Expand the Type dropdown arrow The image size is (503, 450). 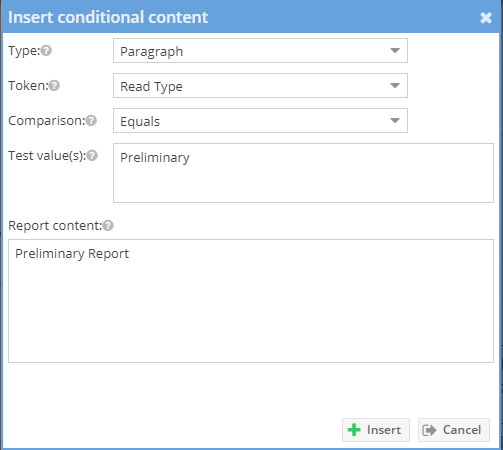coord(395,51)
